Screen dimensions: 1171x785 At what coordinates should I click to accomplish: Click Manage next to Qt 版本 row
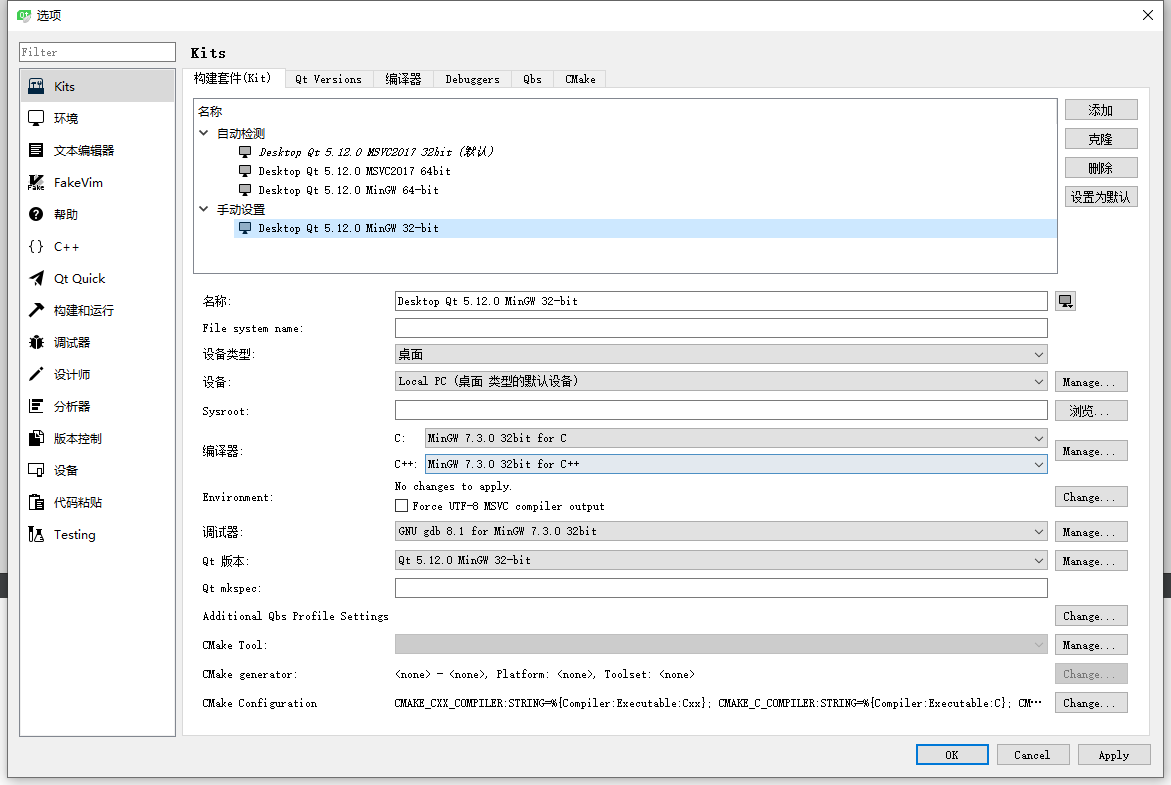point(1091,561)
